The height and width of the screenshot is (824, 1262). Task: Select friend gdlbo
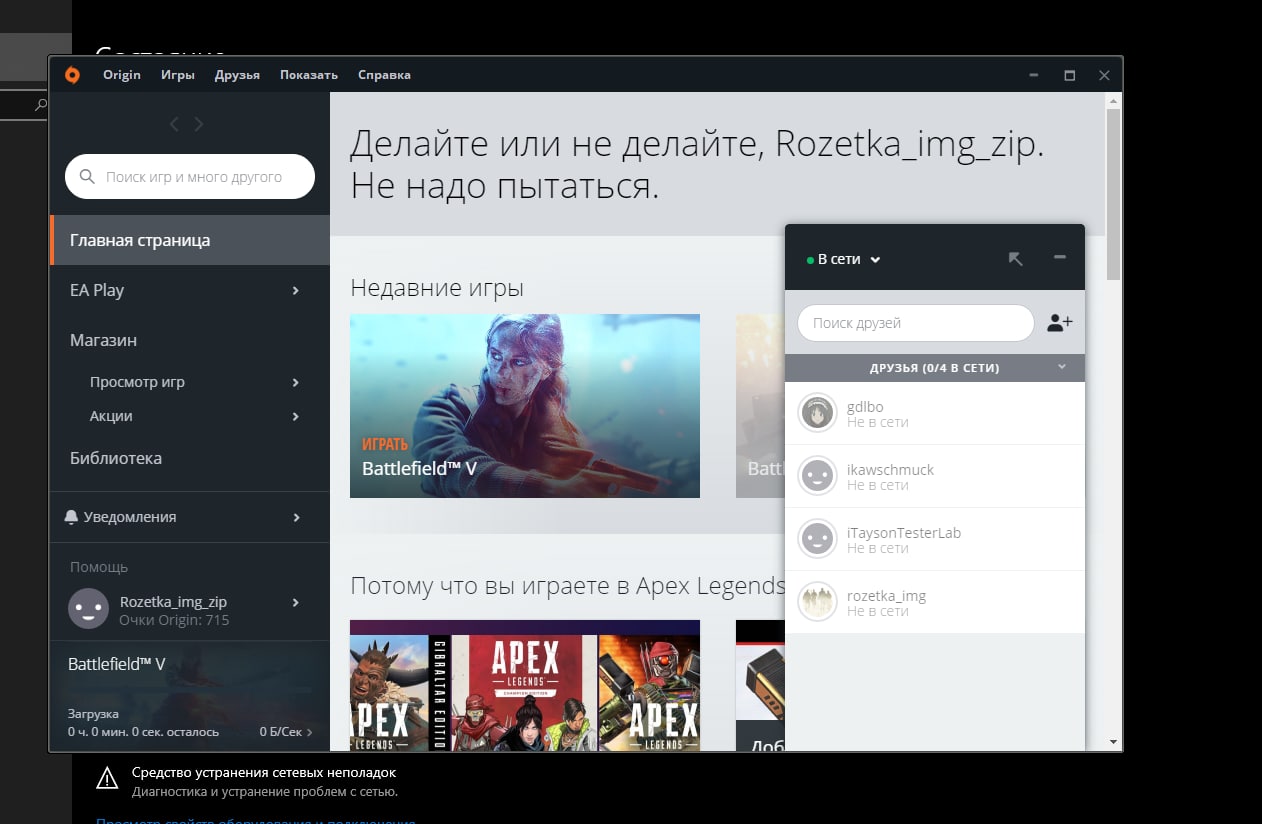pyautogui.click(x=935, y=413)
